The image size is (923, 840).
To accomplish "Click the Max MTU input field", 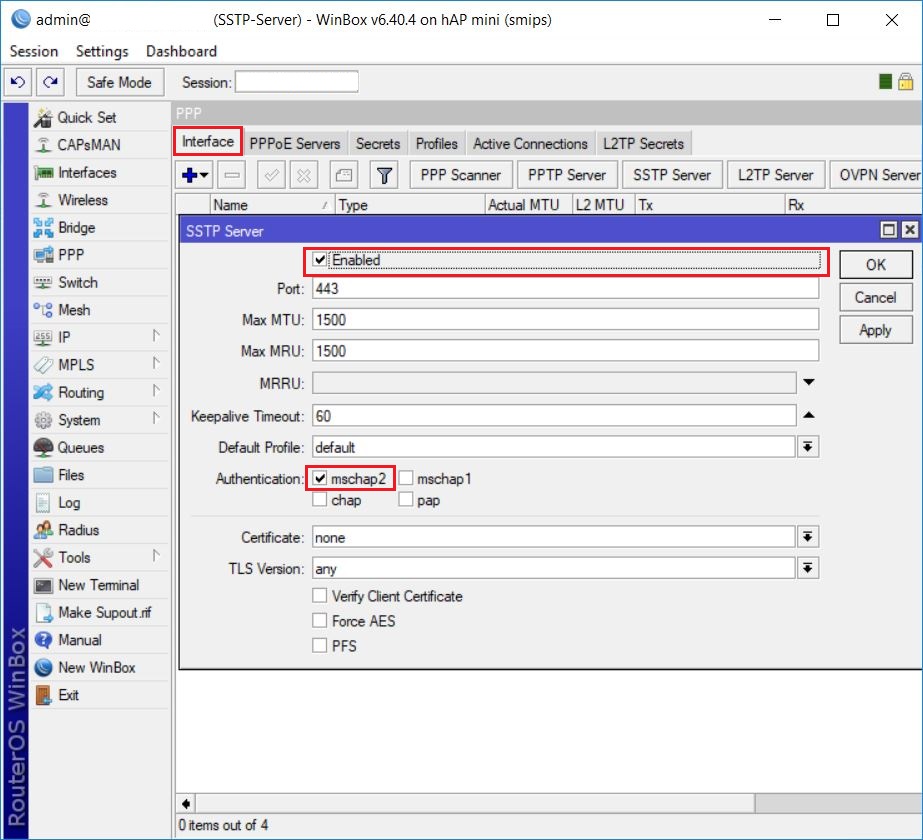I will pos(565,320).
